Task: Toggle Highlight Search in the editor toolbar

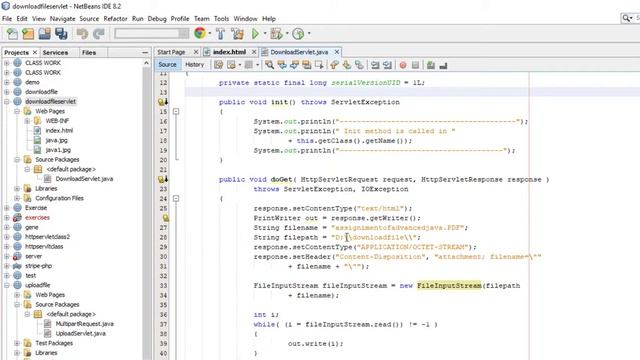Action: click(307, 65)
